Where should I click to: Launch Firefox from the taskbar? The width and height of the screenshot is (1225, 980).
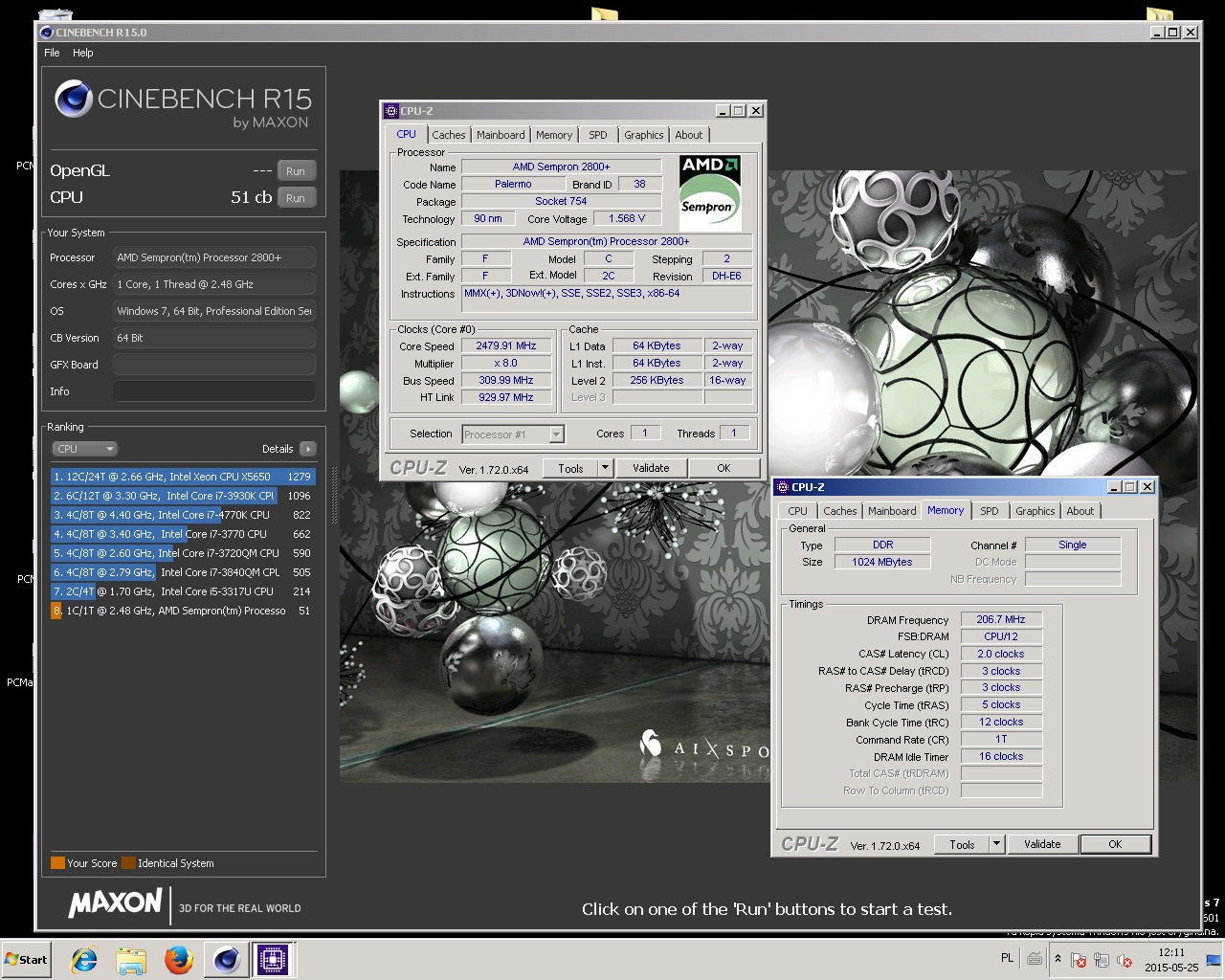tap(178, 959)
